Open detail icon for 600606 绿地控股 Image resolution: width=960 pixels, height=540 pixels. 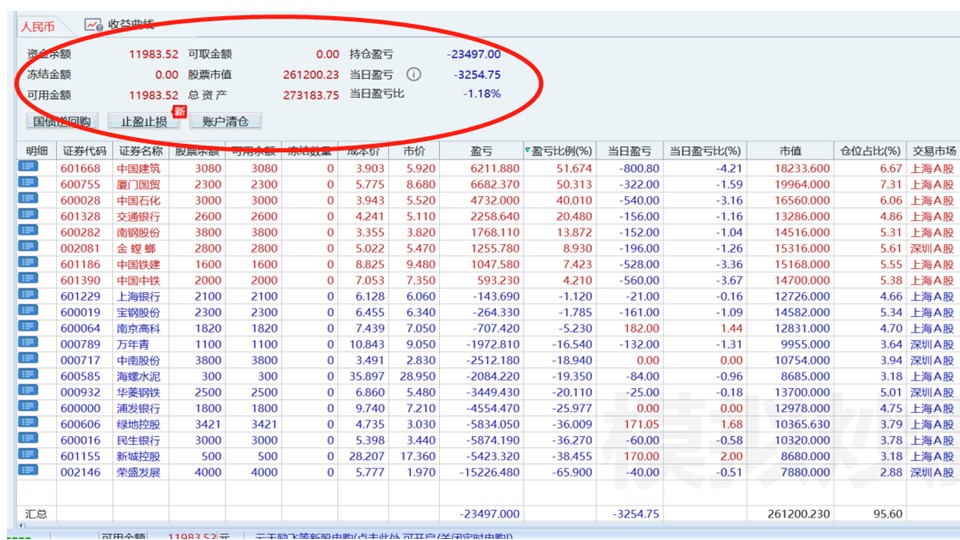(28, 422)
